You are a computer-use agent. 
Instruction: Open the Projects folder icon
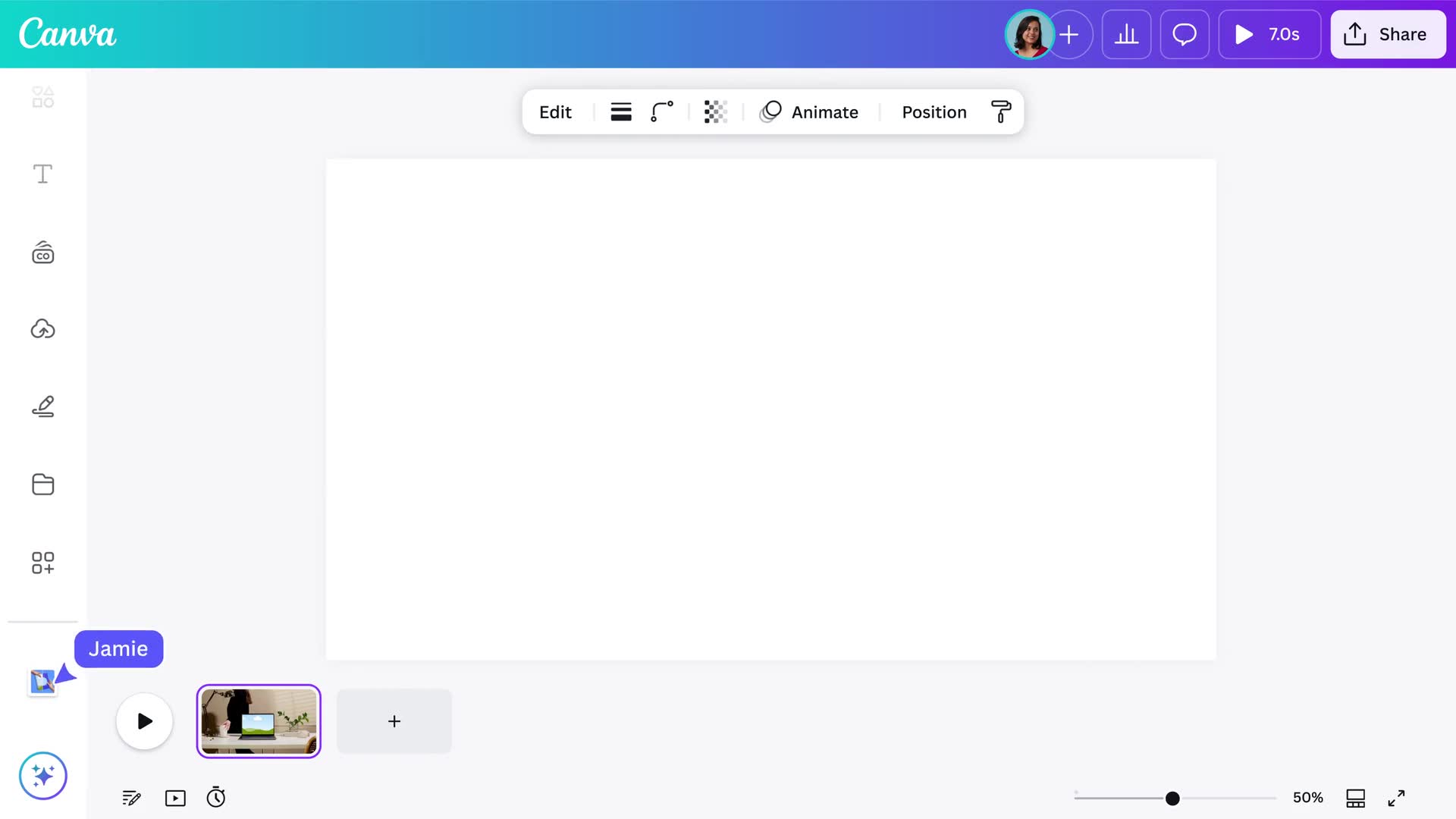[43, 484]
